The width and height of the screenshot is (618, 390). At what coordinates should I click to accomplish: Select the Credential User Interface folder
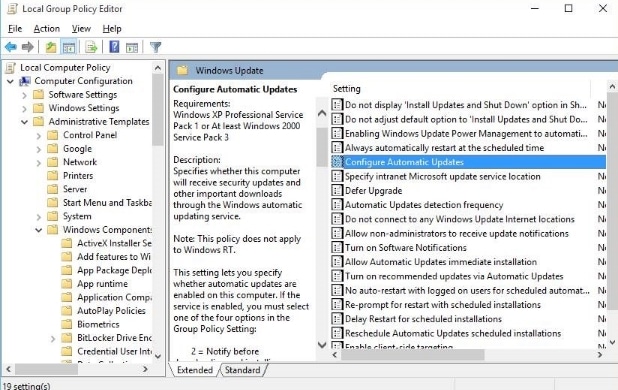(x=114, y=351)
